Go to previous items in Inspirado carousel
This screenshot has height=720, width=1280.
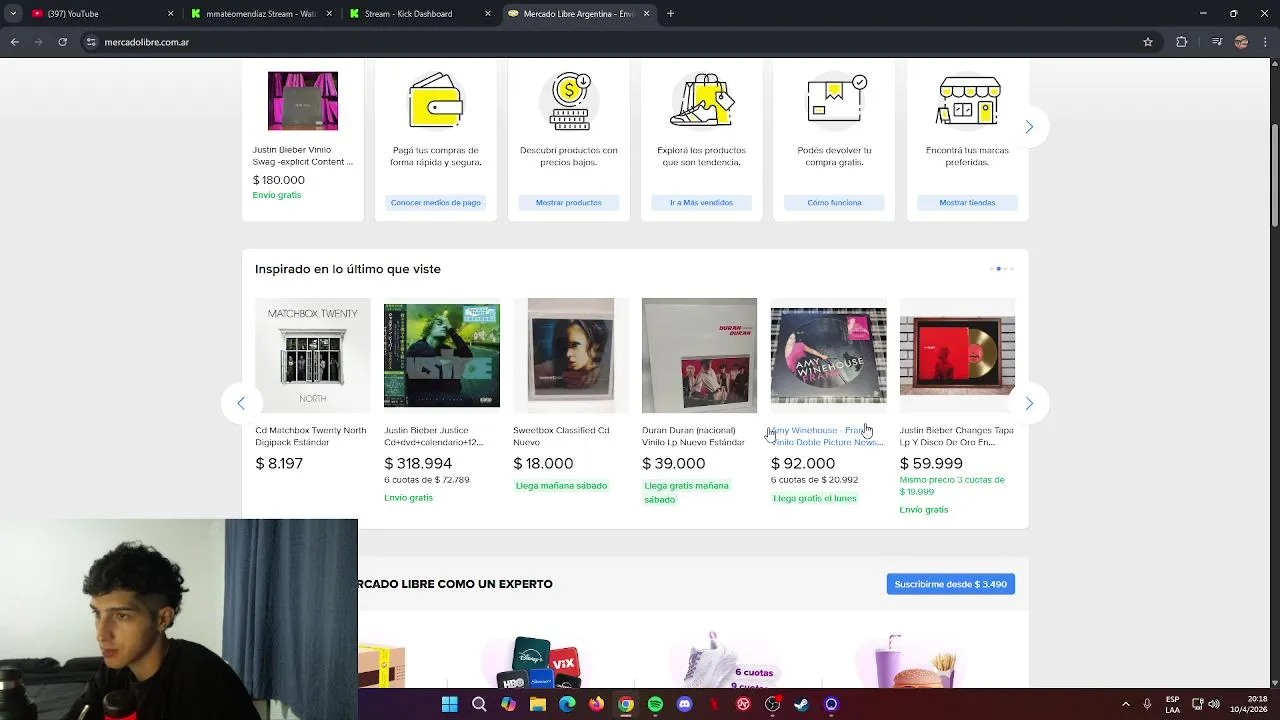241,403
